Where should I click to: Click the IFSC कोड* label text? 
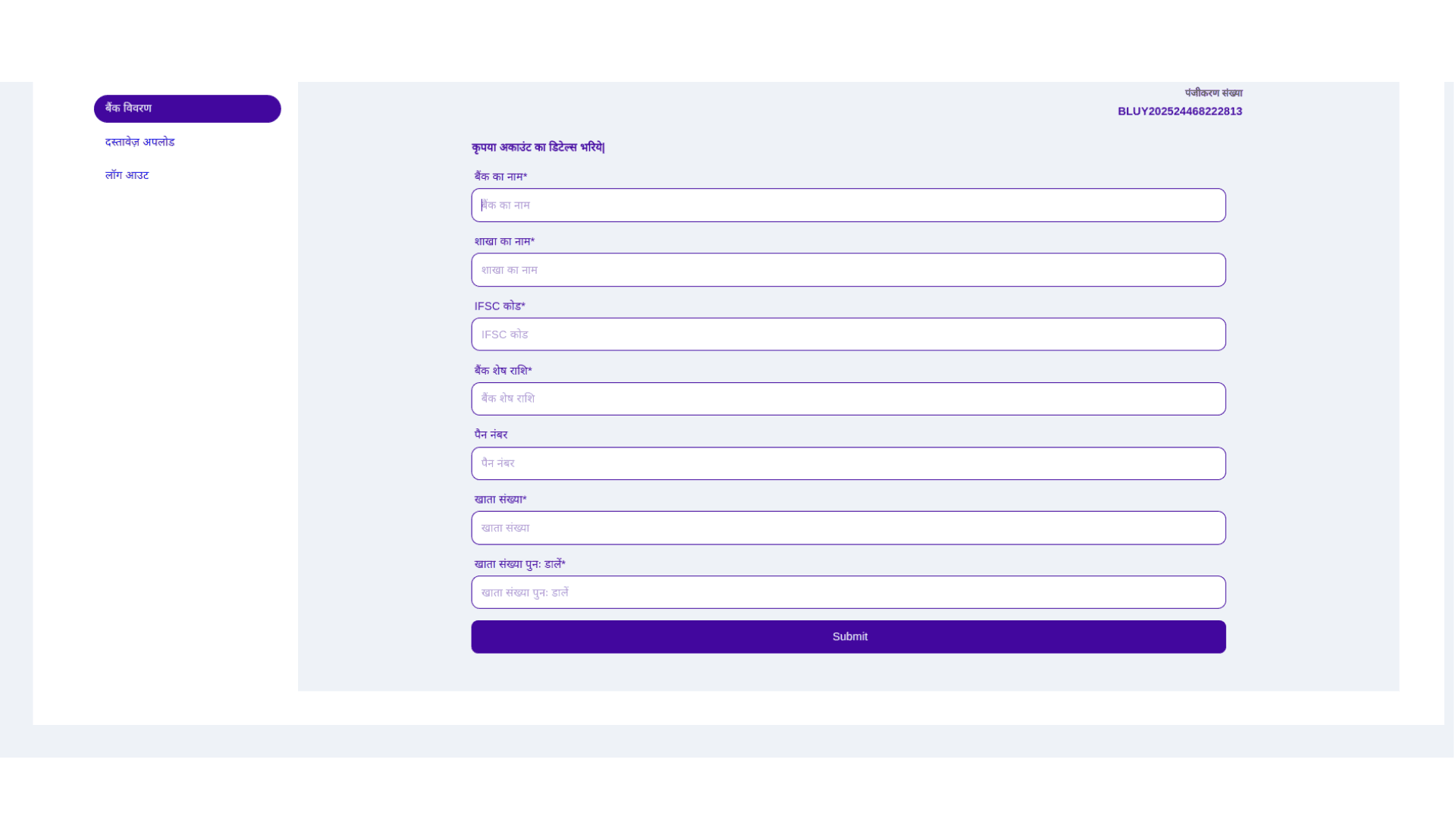coord(500,306)
